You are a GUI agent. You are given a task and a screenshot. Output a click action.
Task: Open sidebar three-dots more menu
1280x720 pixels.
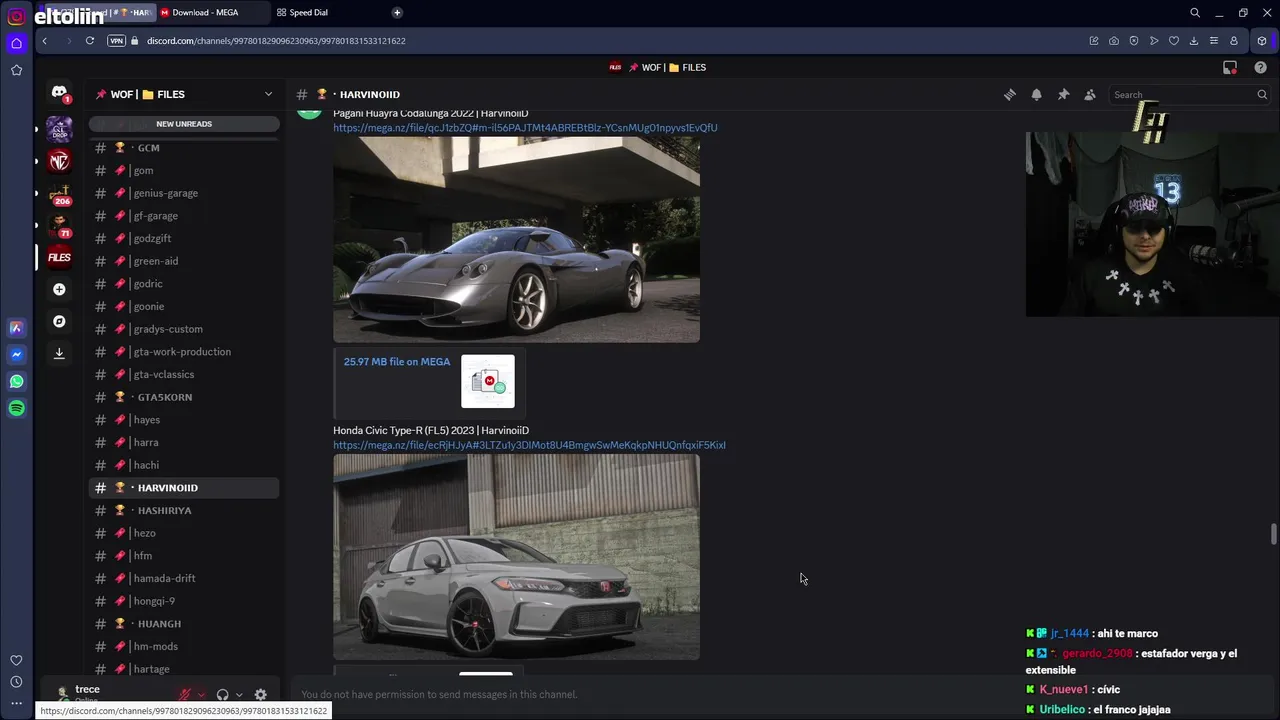[16, 704]
